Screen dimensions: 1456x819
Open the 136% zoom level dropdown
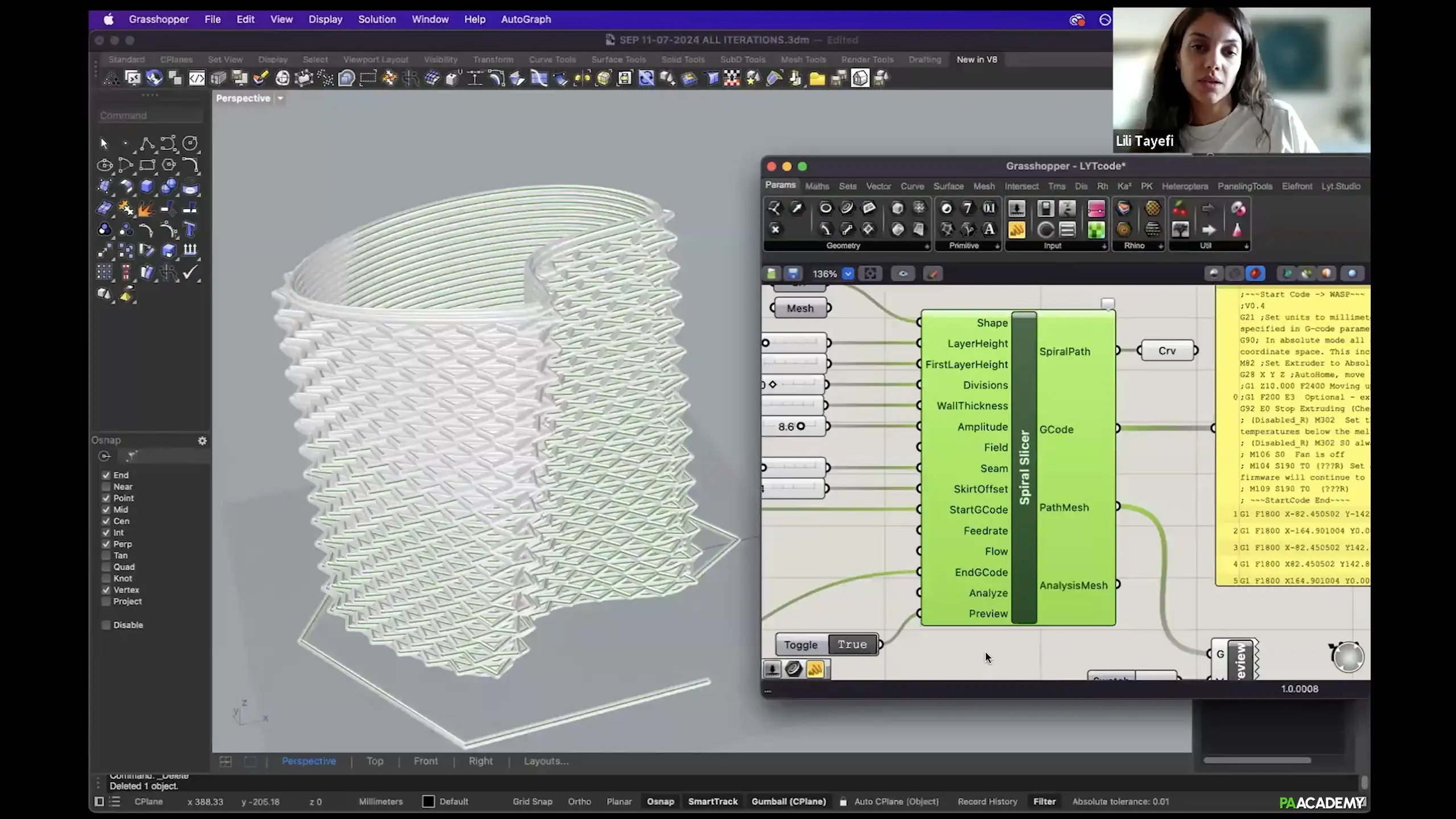[x=848, y=274]
